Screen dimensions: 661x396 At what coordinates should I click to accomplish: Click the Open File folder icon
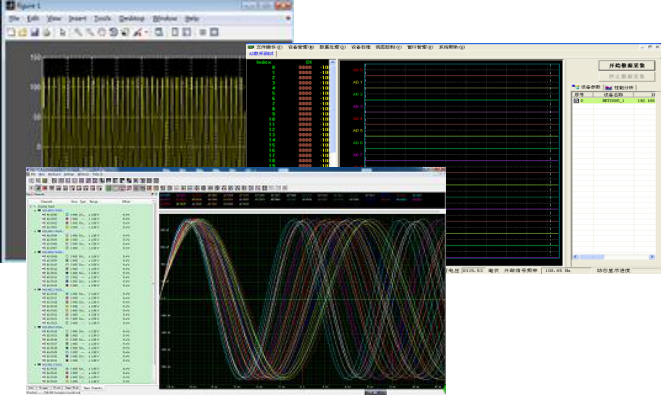point(23,32)
